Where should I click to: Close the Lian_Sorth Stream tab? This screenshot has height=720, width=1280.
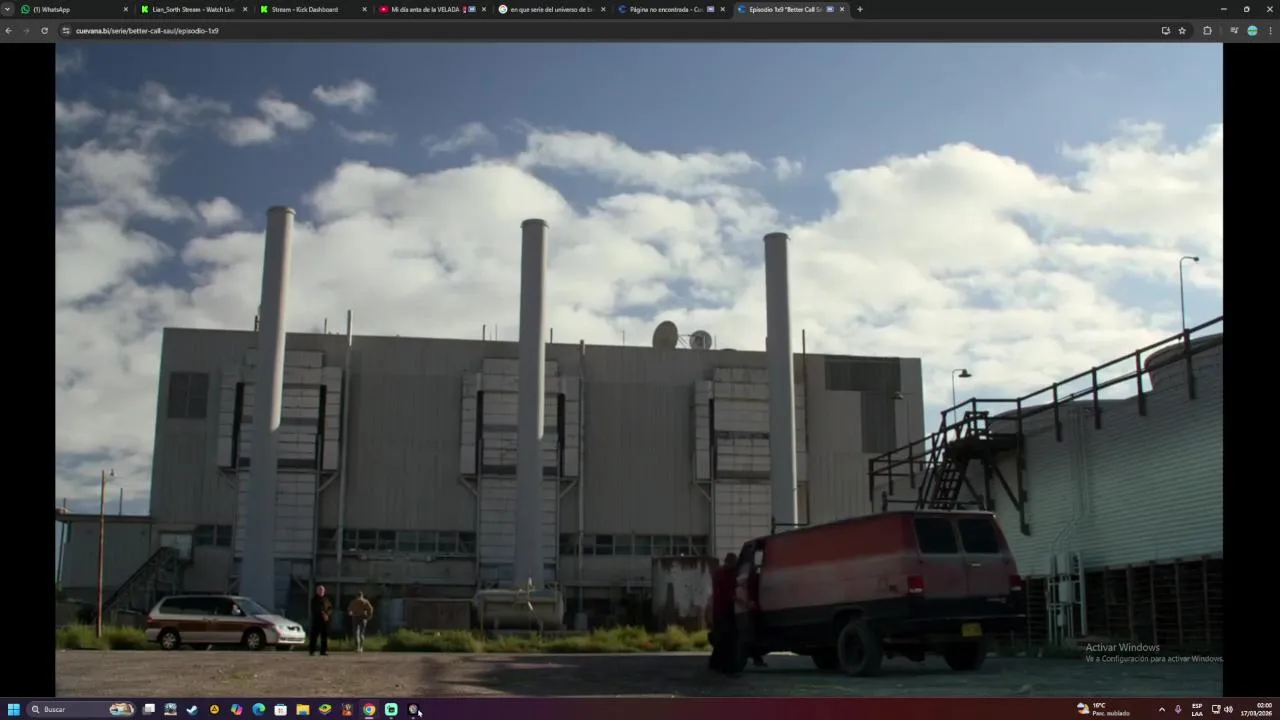pos(245,9)
